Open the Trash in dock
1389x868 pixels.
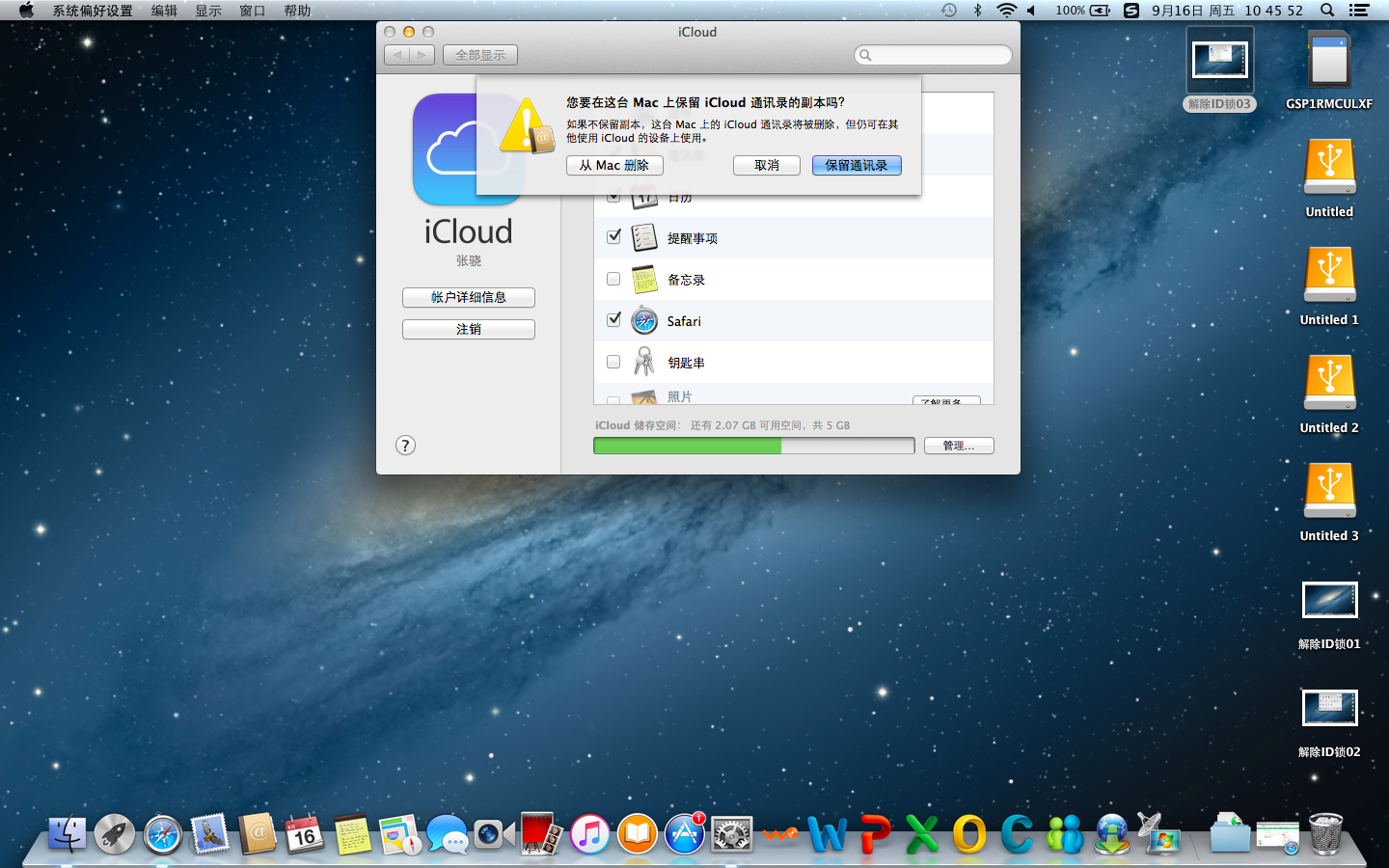pos(1326,834)
